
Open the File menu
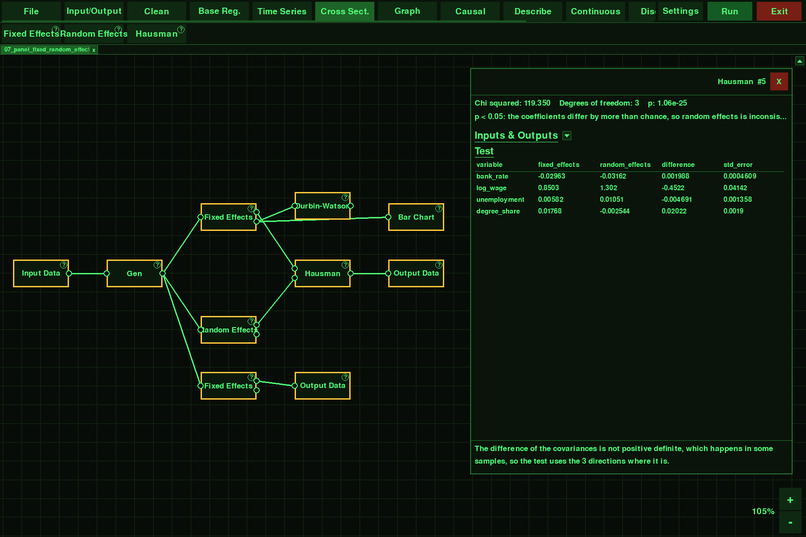(31, 11)
